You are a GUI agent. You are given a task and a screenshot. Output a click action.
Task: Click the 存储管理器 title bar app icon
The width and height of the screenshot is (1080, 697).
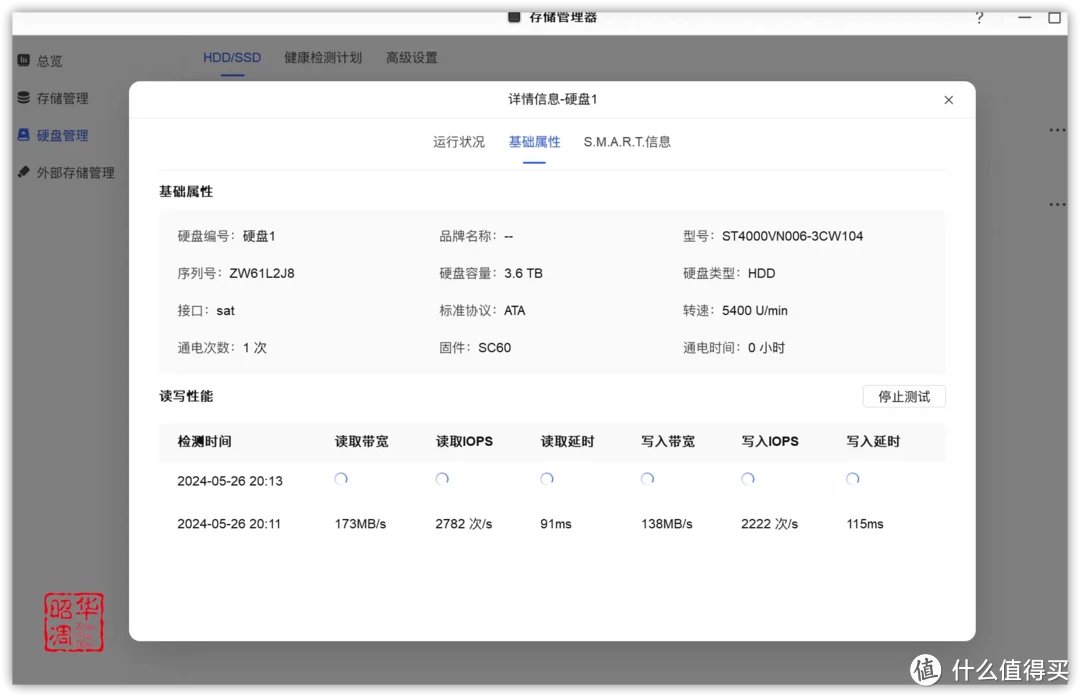point(515,17)
